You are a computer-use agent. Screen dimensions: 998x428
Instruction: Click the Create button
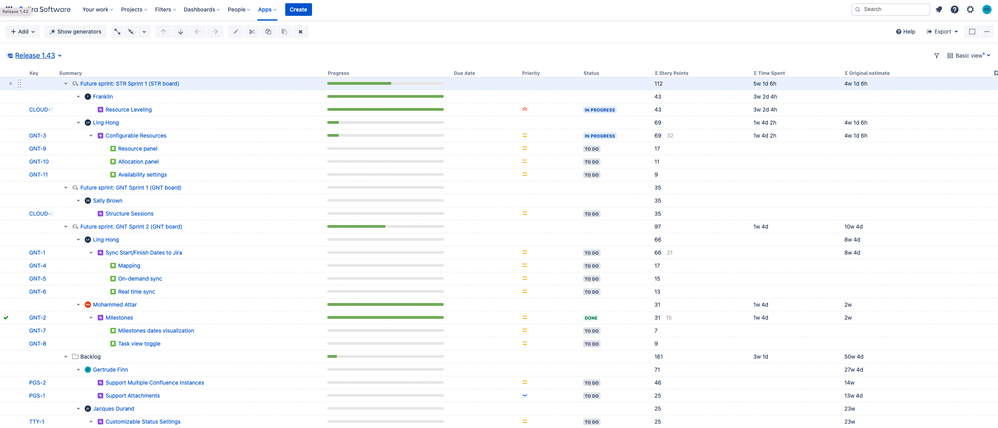(299, 10)
